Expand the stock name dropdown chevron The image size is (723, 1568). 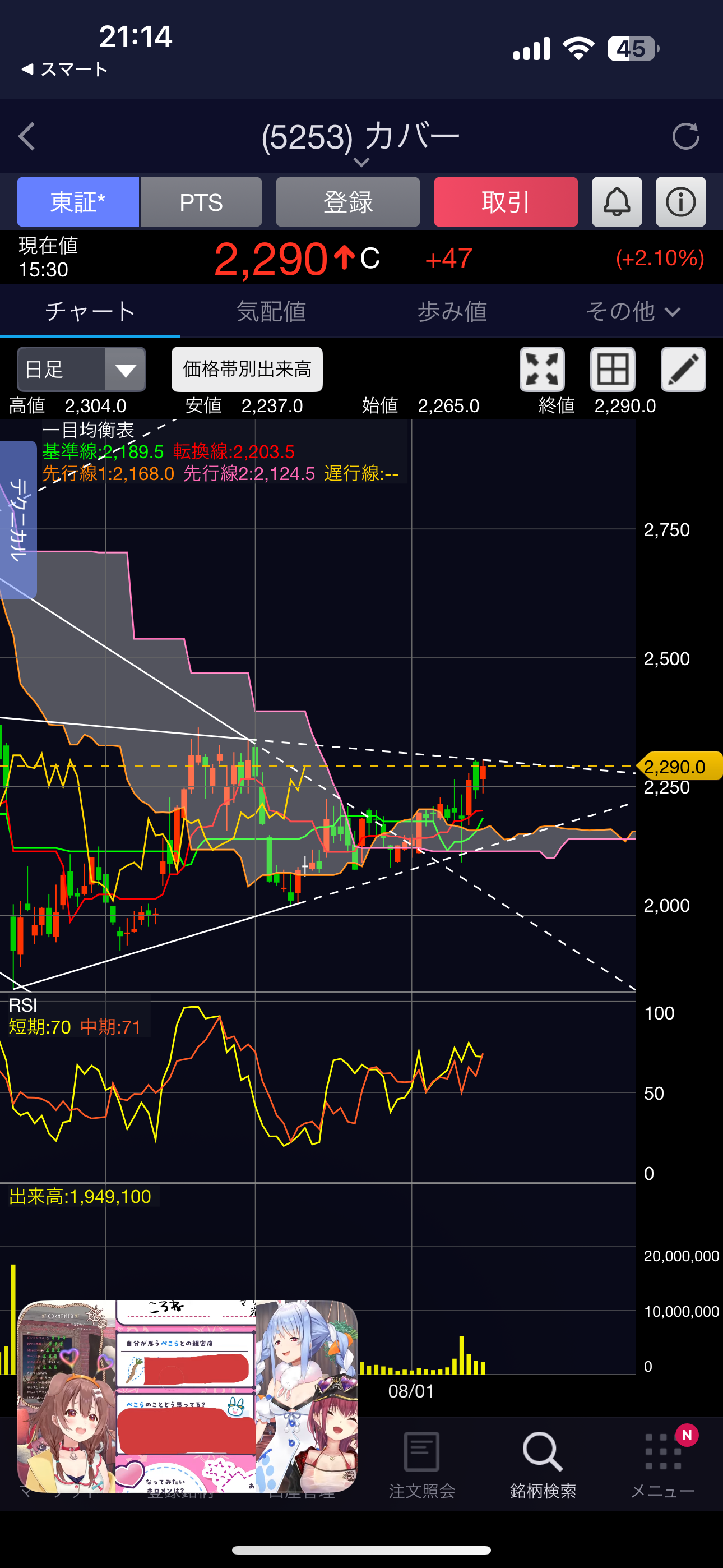click(x=361, y=162)
